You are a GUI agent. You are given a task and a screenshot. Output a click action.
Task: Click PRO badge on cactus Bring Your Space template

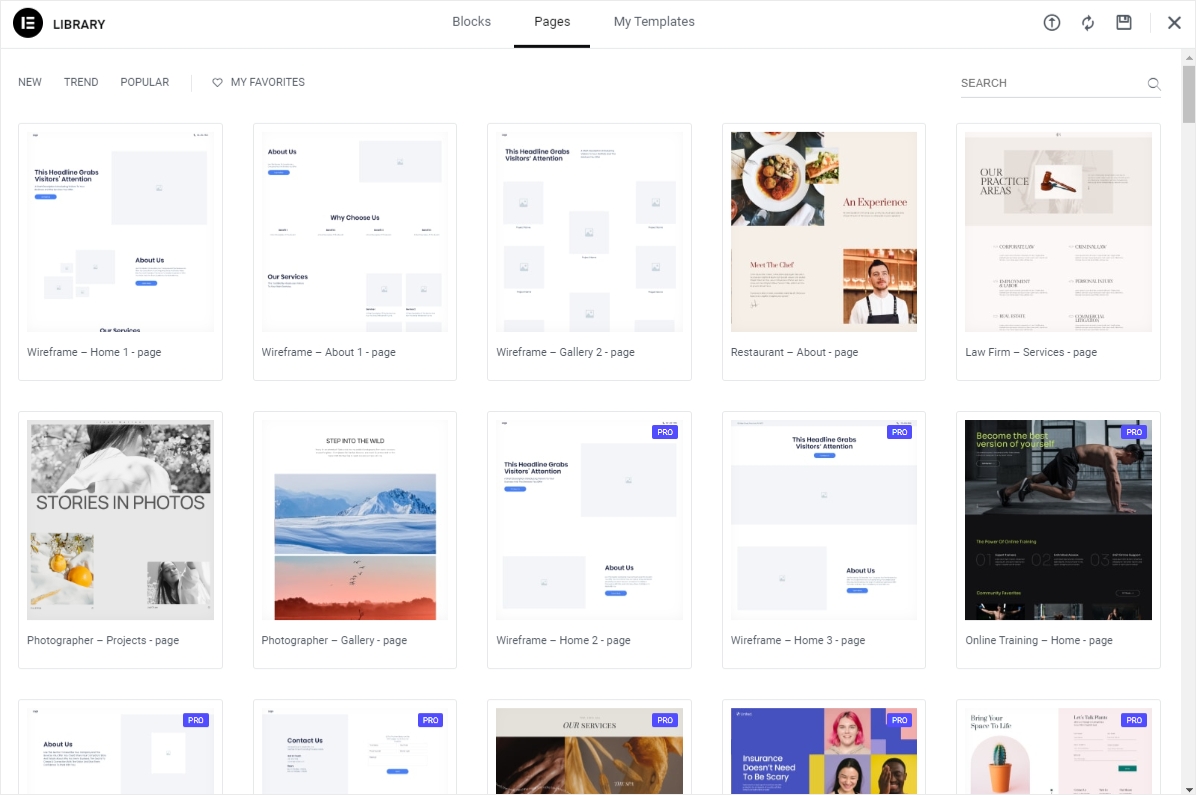[x=1134, y=720]
